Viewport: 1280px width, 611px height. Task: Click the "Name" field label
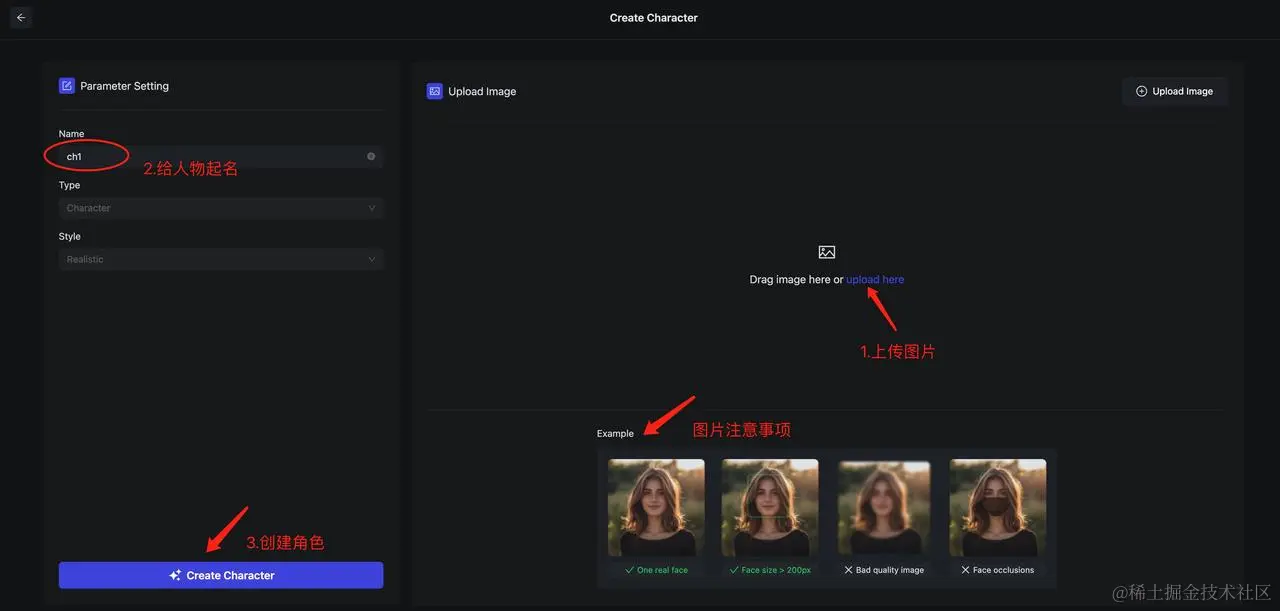click(71, 134)
